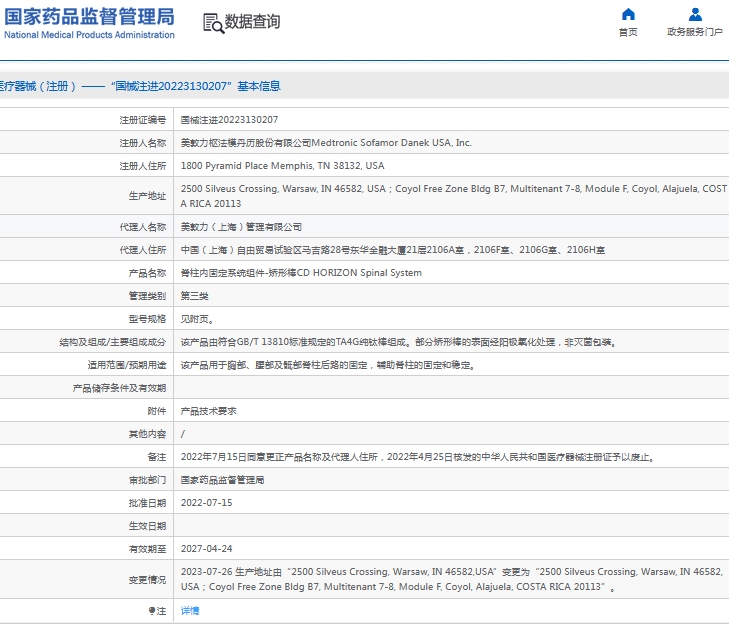The height and width of the screenshot is (628, 729).
Task: Click the 首页 text link
Action: click(x=628, y=32)
